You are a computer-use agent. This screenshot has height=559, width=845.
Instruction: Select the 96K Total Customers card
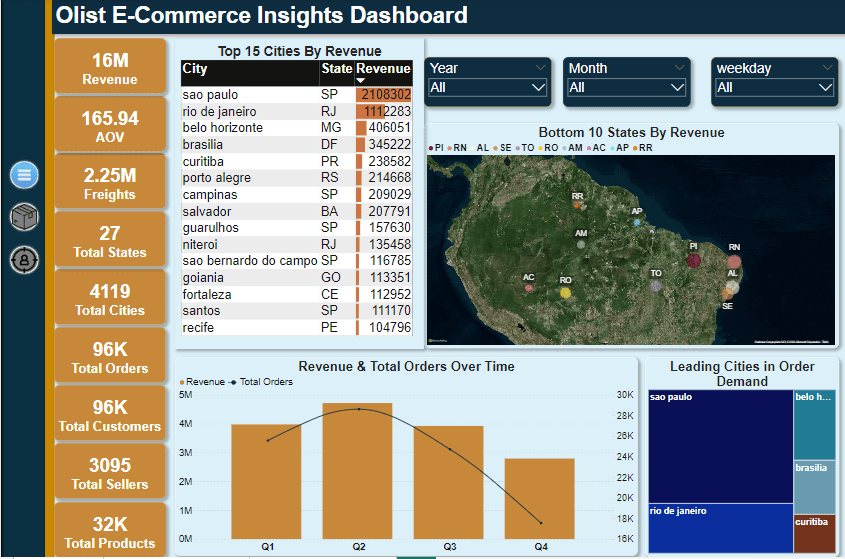(x=110, y=414)
